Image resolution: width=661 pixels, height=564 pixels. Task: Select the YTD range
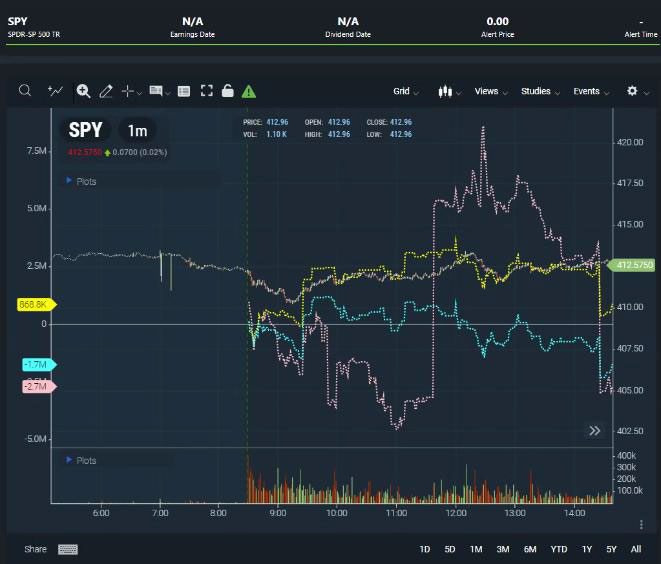coord(559,549)
